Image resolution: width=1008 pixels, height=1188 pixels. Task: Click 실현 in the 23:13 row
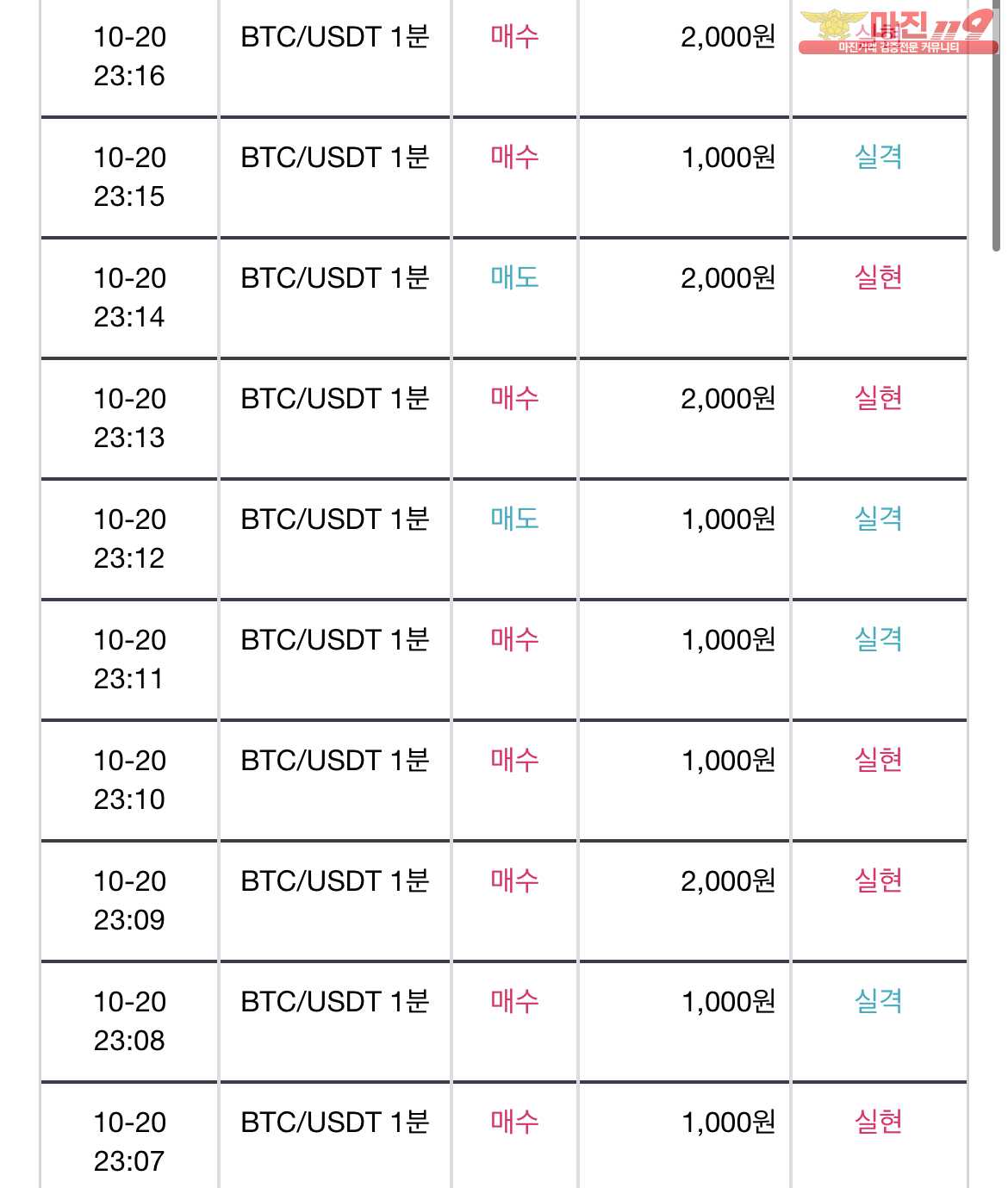[878, 398]
